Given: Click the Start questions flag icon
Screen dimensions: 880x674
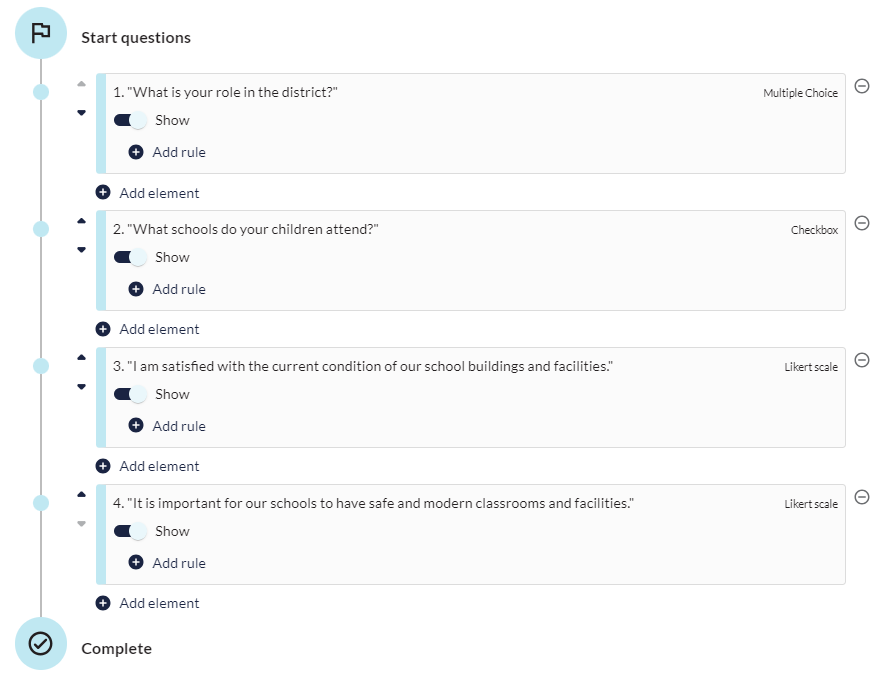Looking at the screenshot, I should 41,33.
